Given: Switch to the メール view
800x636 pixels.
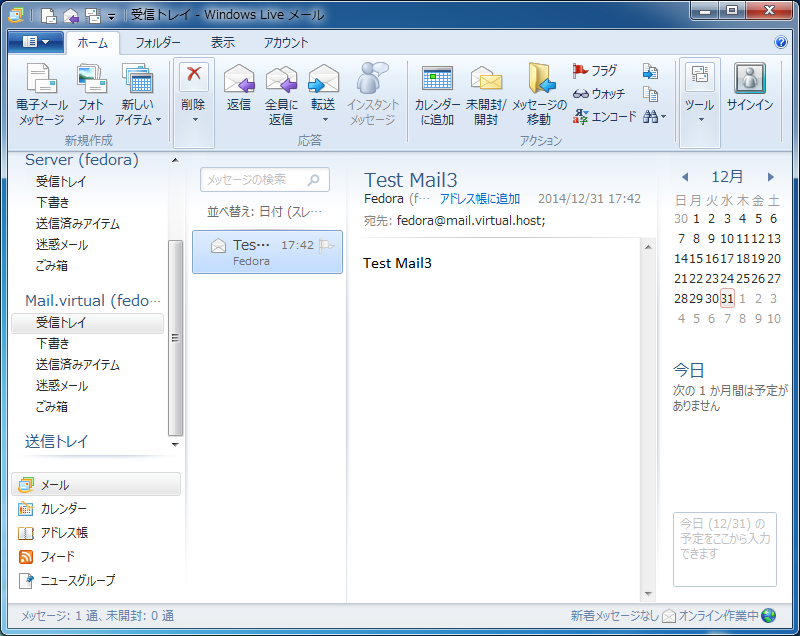Looking at the screenshot, I should point(96,485).
